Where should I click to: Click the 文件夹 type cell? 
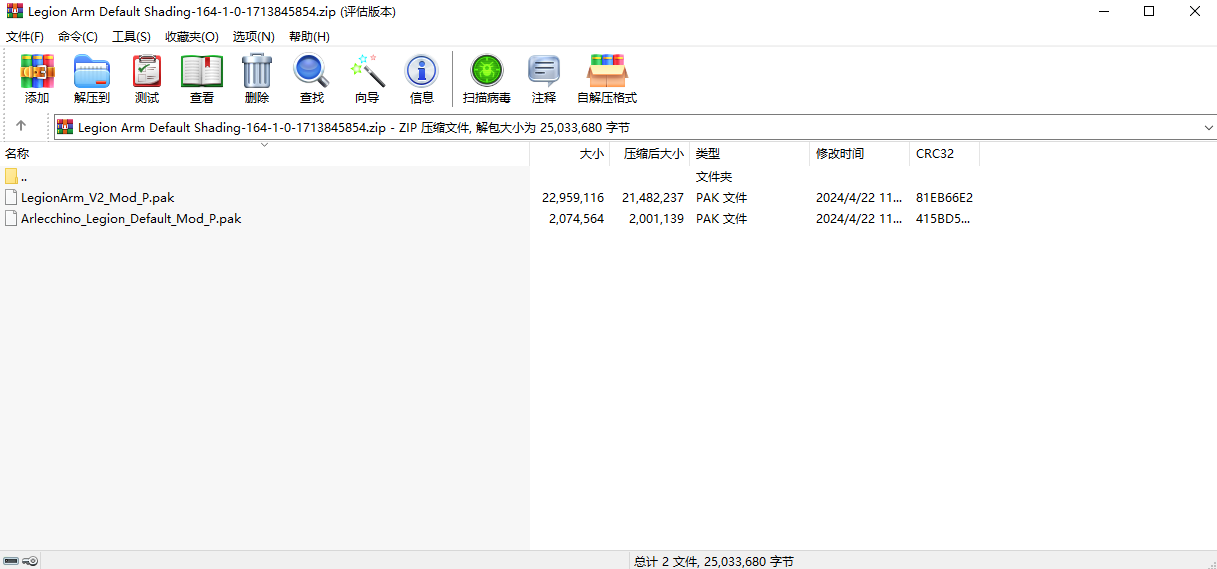[x=714, y=176]
